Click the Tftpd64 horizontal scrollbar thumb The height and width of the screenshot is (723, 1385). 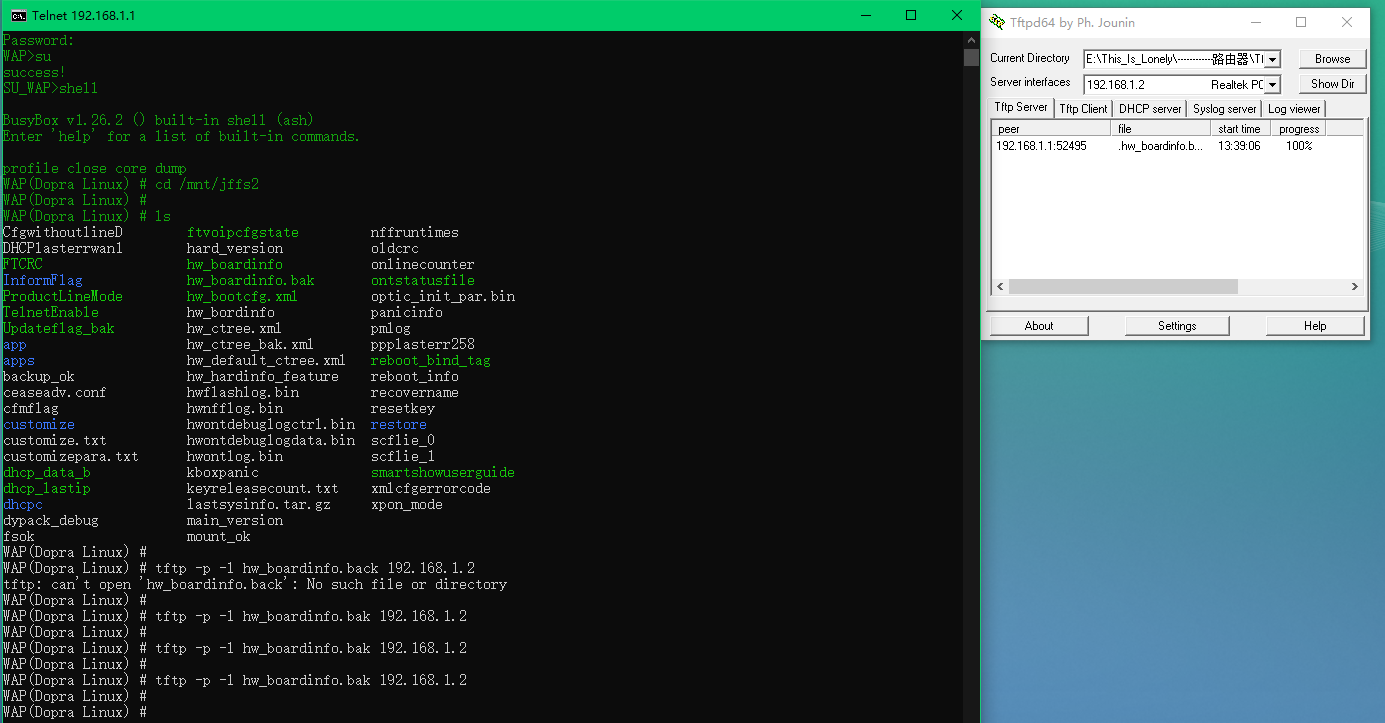tap(1123, 286)
